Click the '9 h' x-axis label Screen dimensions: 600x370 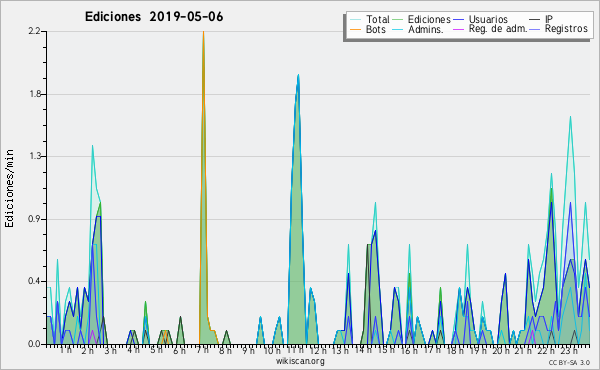pos(248,350)
